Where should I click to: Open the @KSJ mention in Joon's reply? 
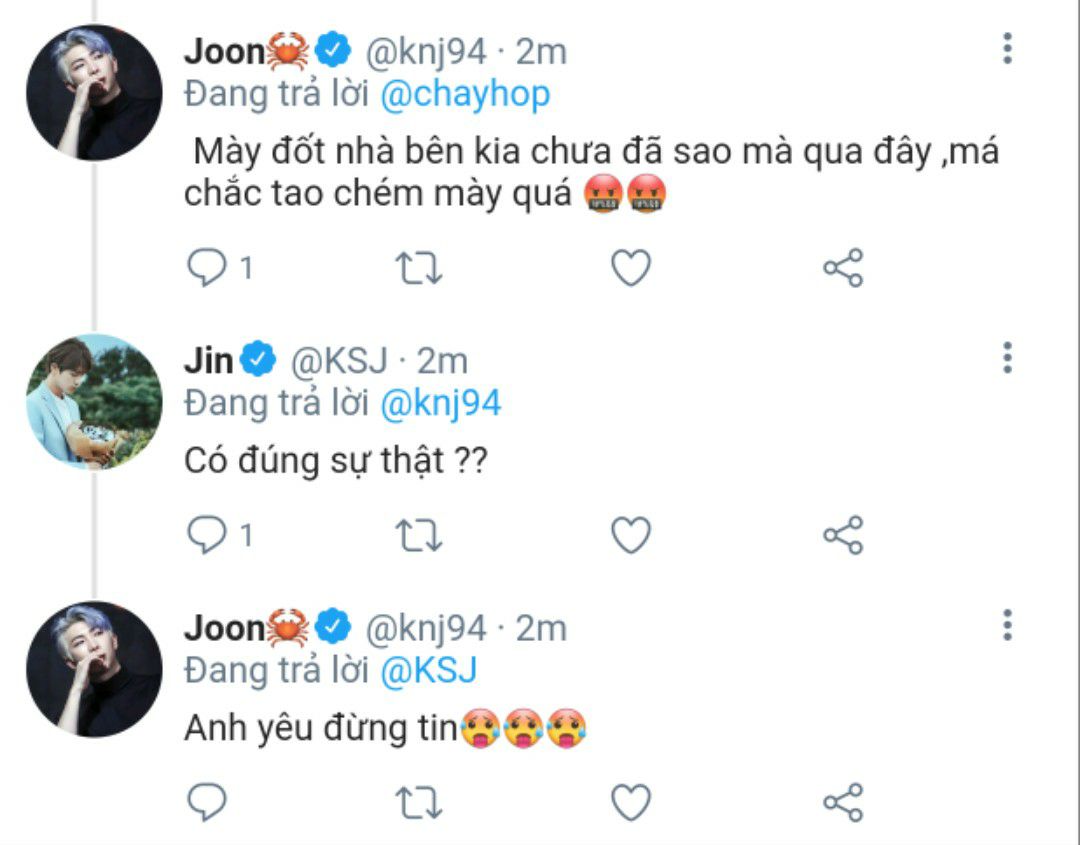pyautogui.click(x=428, y=671)
